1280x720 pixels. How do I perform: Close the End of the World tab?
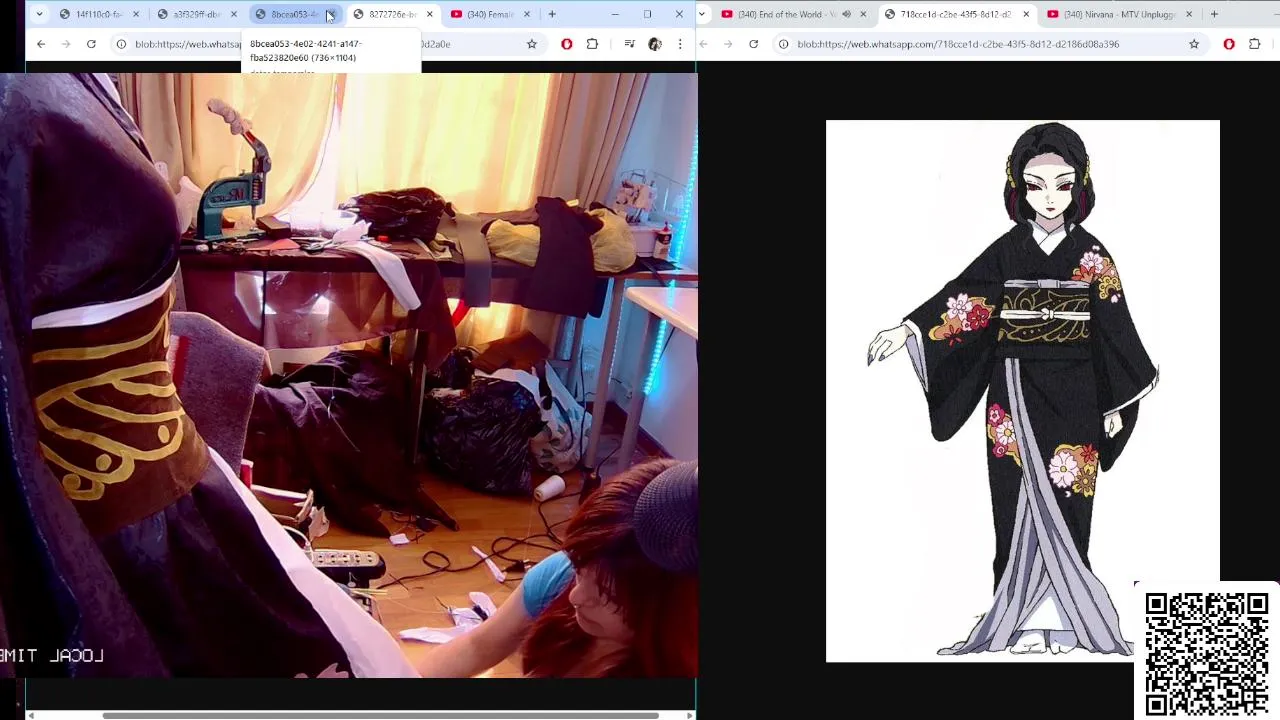pyautogui.click(x=863, y=14)
